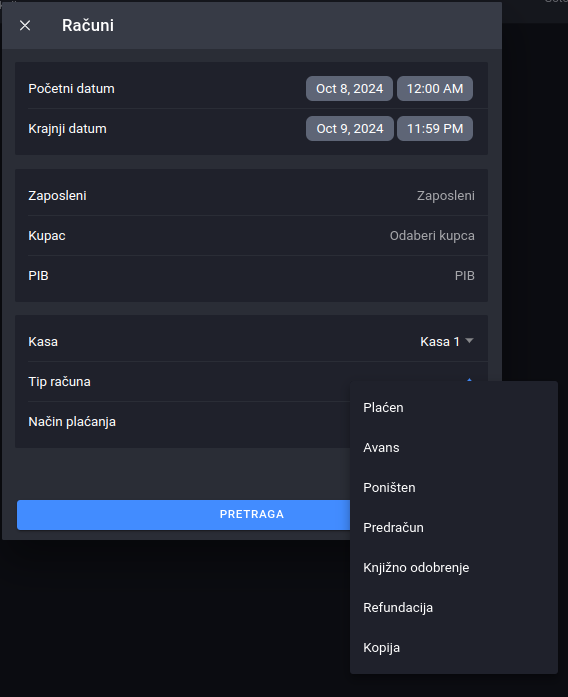Close the Računi dialog with X icon

coord(25,26)
